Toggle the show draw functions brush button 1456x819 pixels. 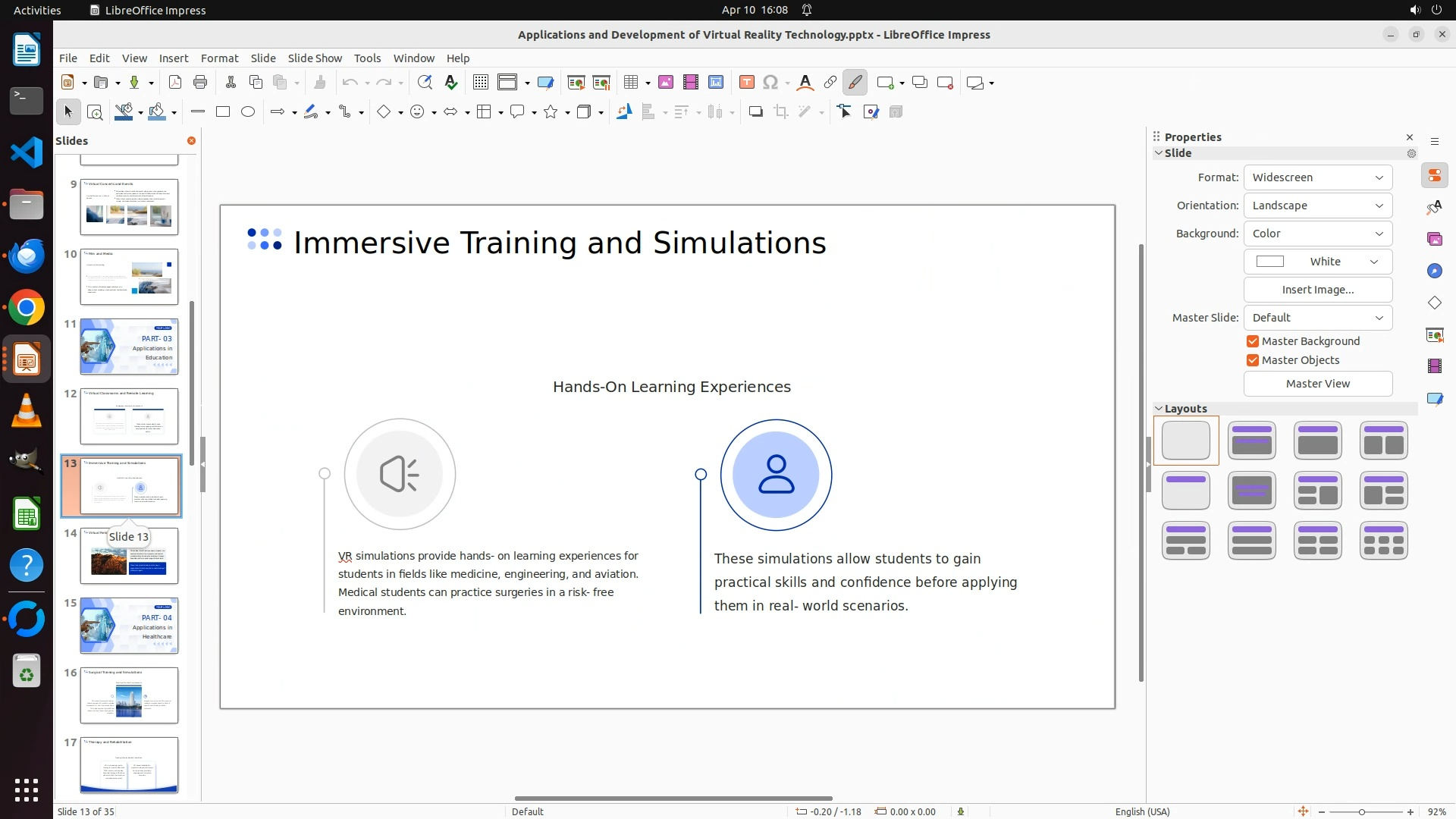point(855,83)
